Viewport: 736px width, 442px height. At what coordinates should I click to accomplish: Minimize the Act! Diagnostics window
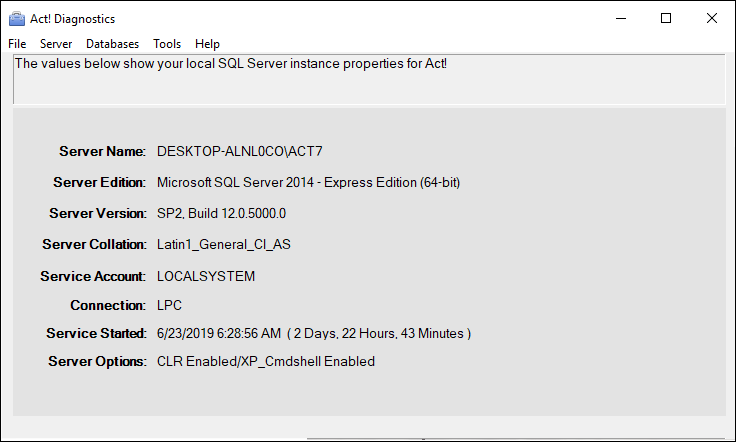[x=621, y=18]
